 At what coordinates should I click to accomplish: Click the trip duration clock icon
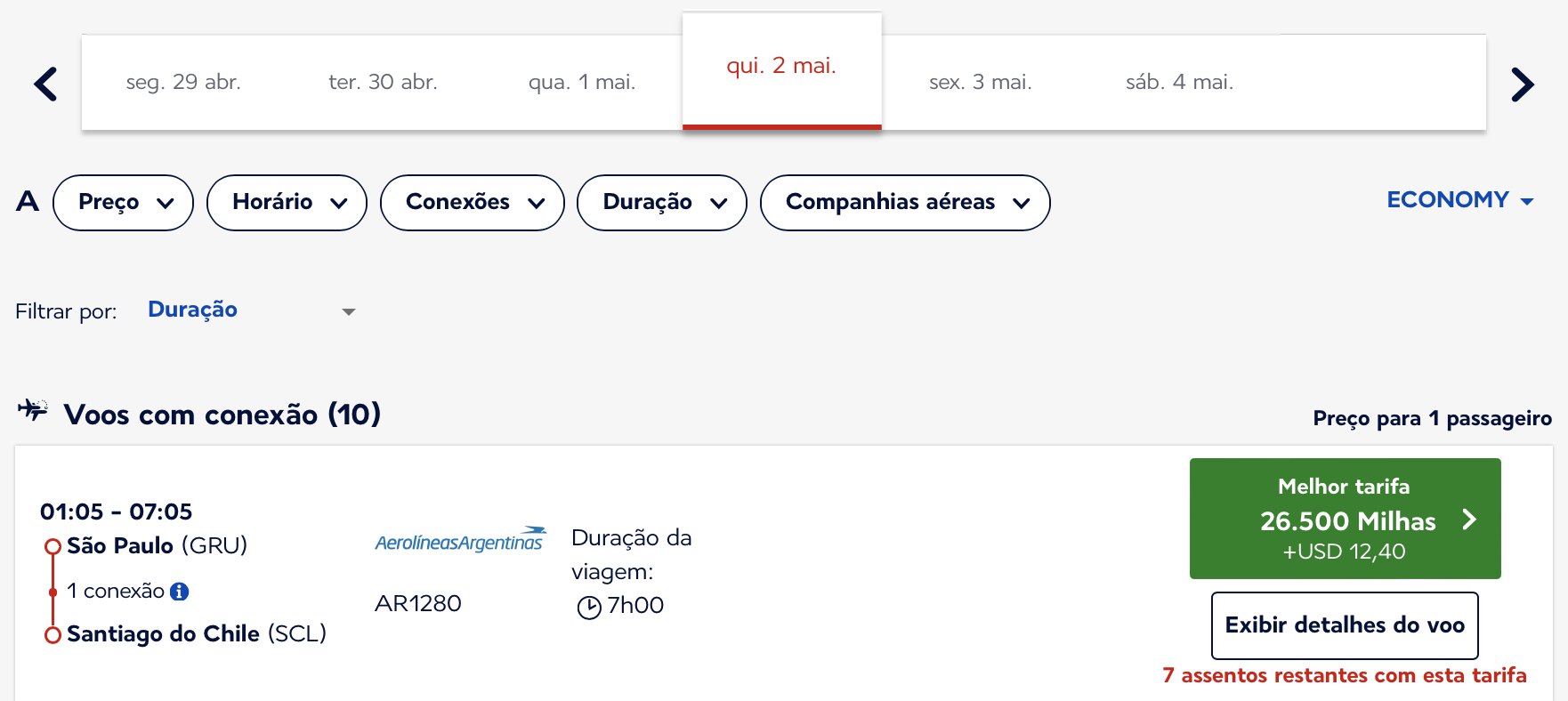coord(589,608)
